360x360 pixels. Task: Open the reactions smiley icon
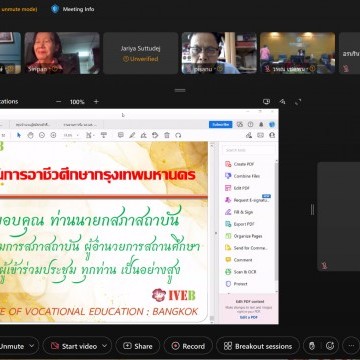(x=330, y=346)
